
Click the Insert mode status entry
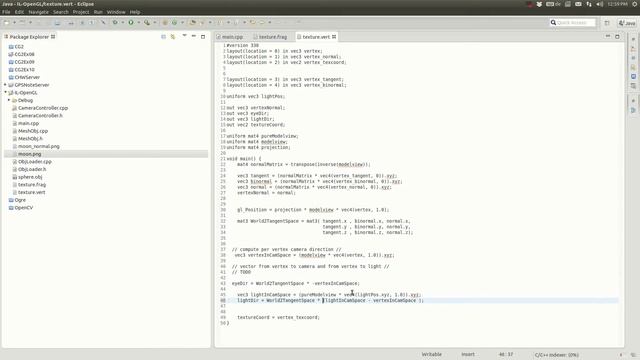click(468, 354)
